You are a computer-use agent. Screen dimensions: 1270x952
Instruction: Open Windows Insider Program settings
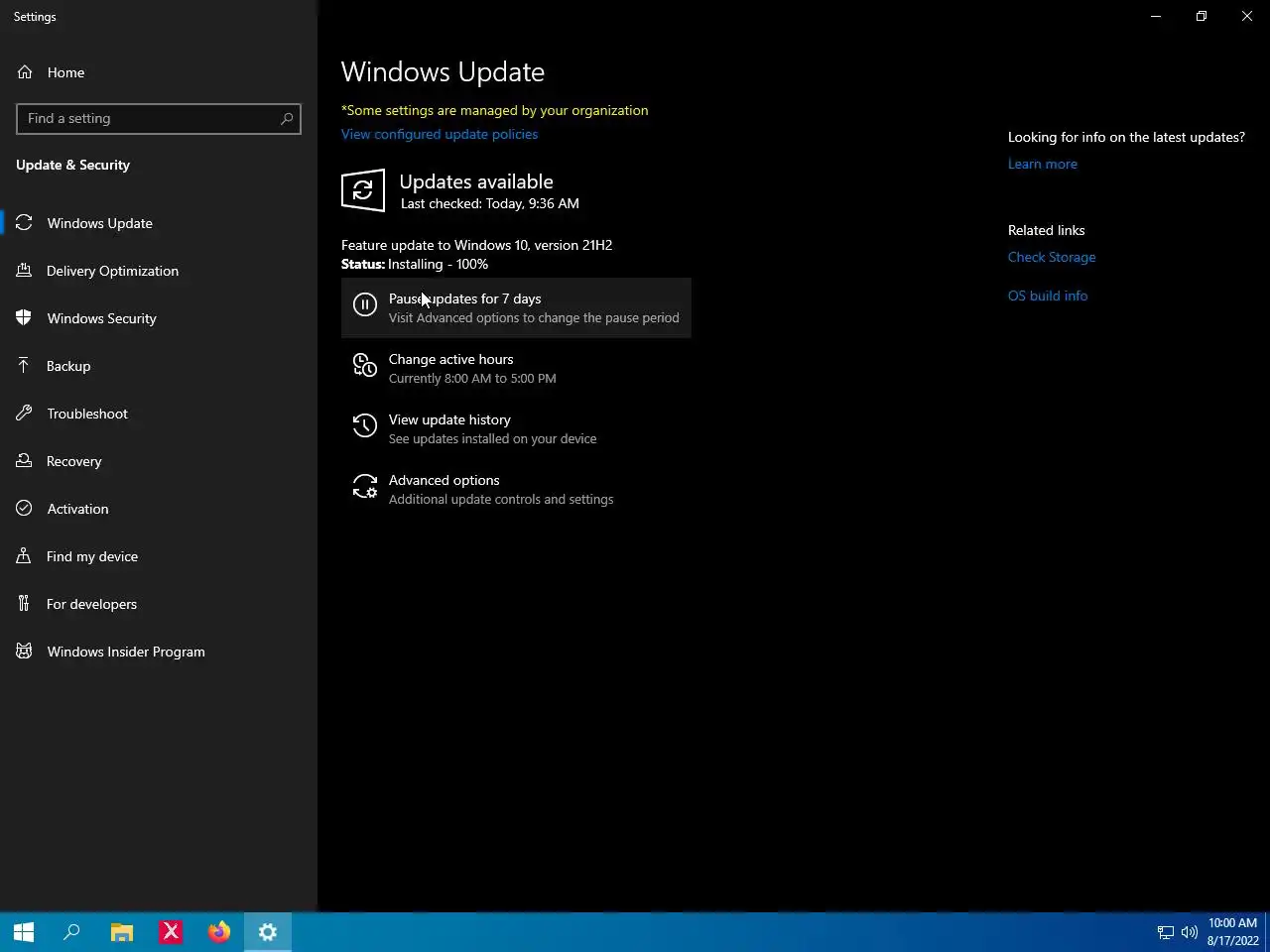pos(159,652)
